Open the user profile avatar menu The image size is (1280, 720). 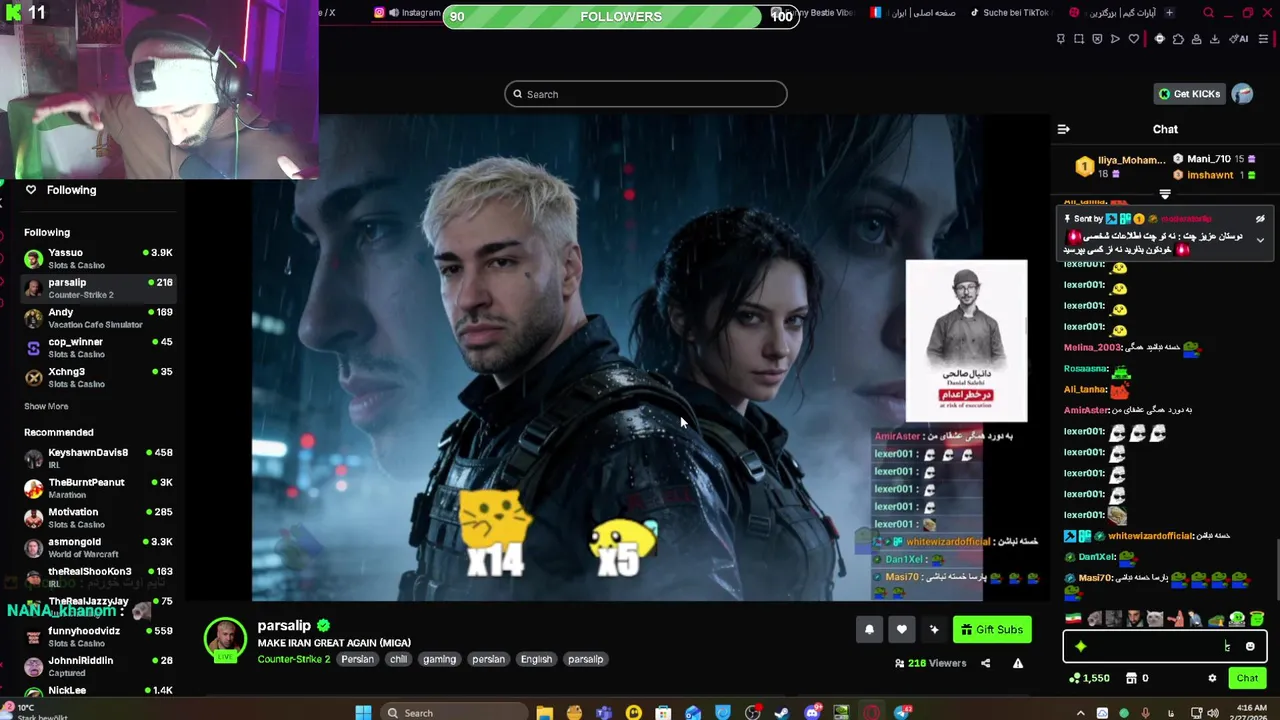click(x=1242, y=94)
